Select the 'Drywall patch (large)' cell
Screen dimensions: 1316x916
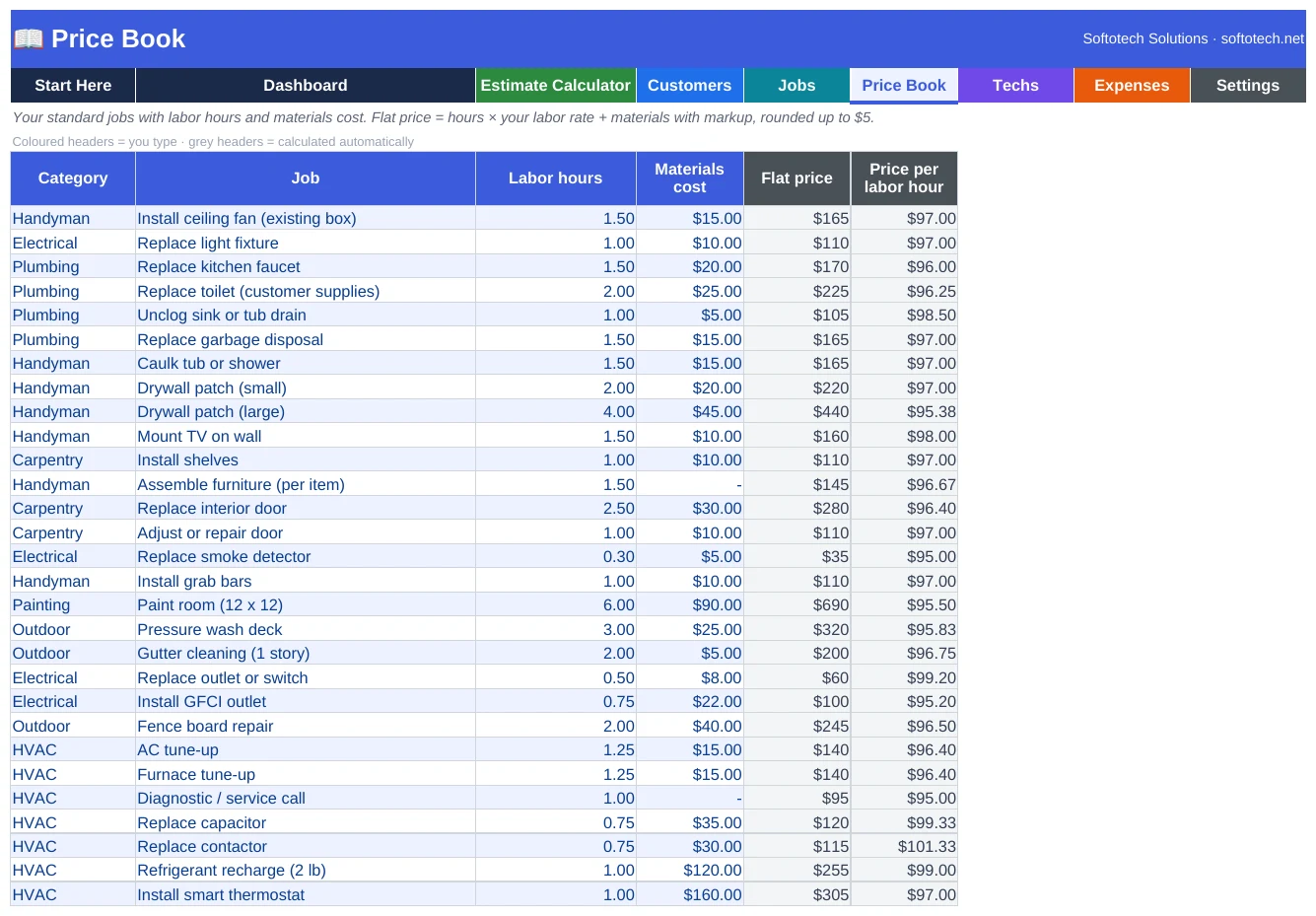pyautogui.click(x=306, y=412)
